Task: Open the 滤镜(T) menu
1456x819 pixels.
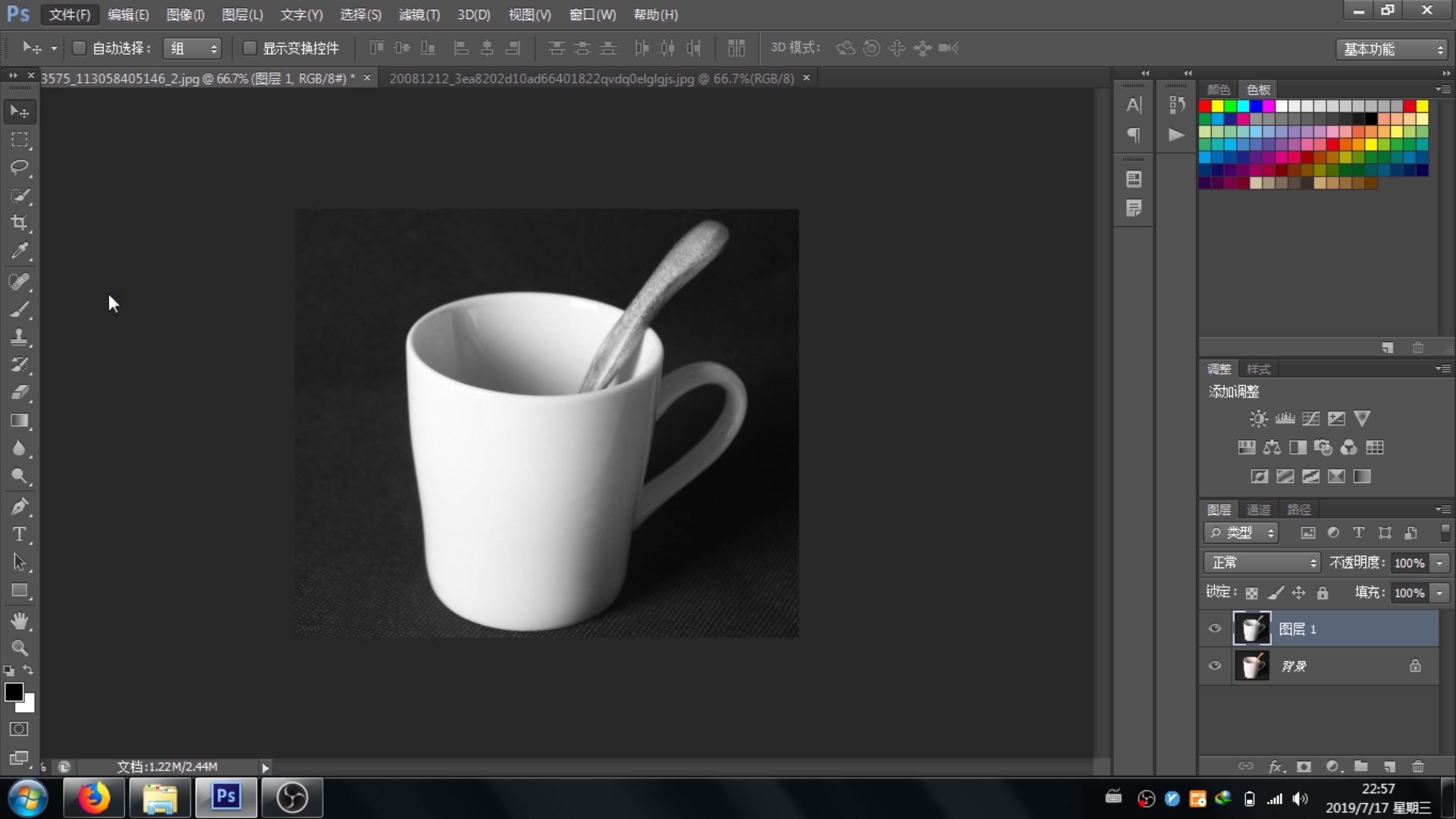Action: tap(419, 14)
